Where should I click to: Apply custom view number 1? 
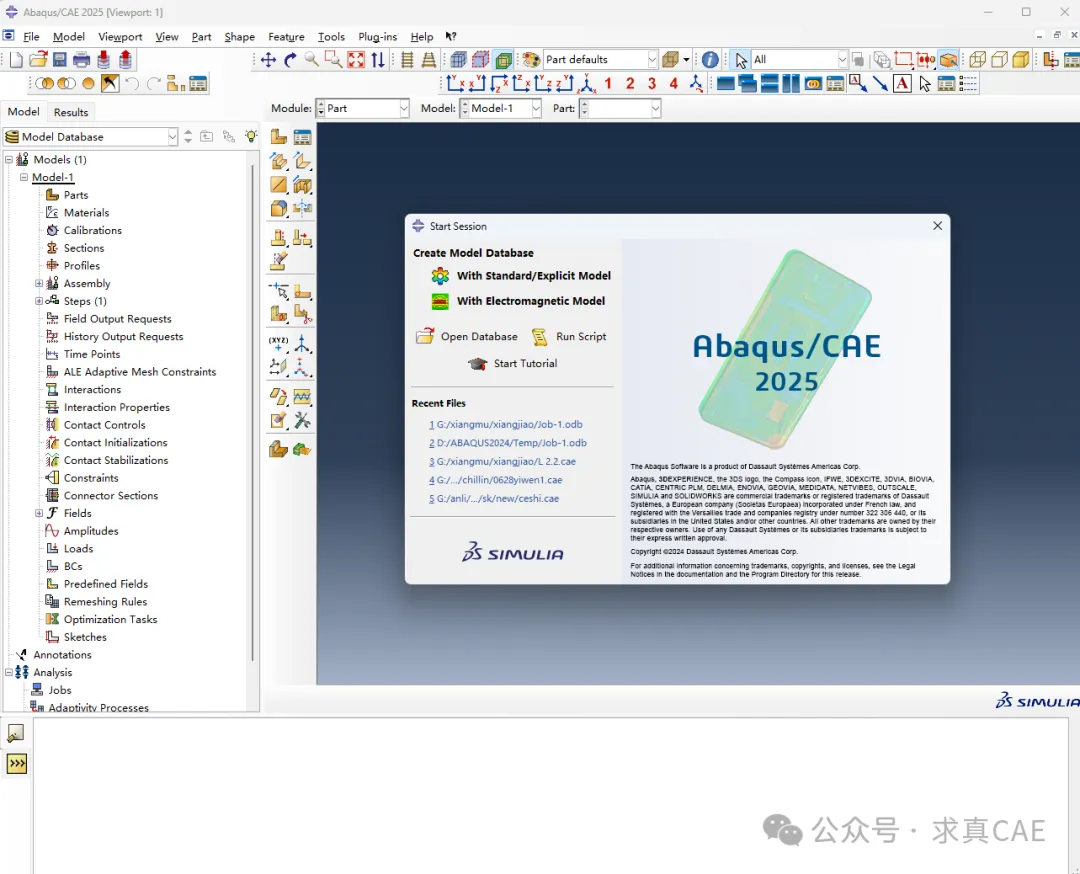click(x=608, y=84)
